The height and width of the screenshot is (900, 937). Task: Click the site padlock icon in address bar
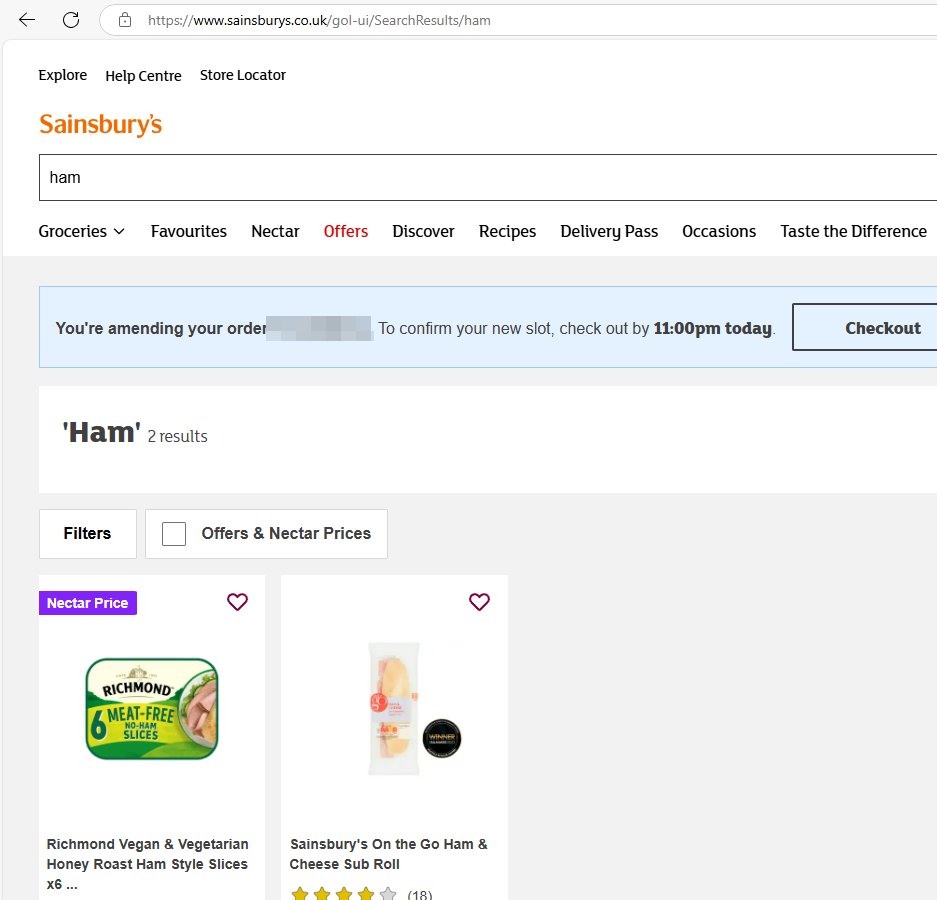(x=125, y=20)
